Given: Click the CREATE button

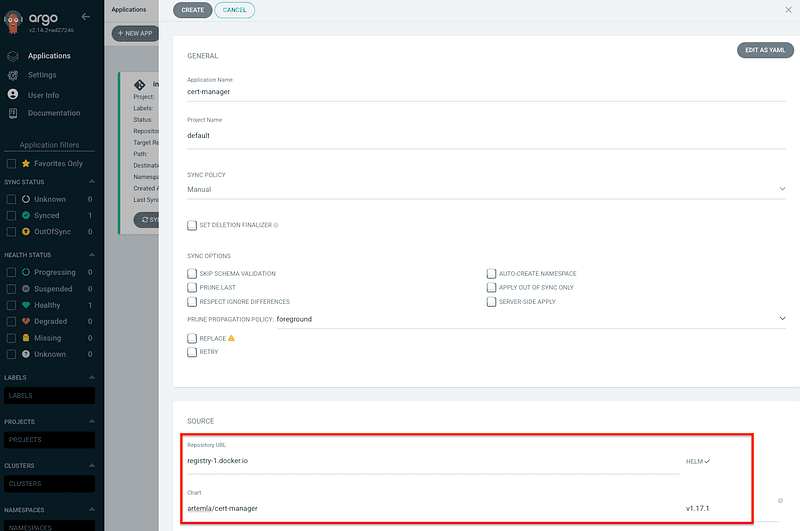Looking at the screenshot, I should tap(193, 10).
